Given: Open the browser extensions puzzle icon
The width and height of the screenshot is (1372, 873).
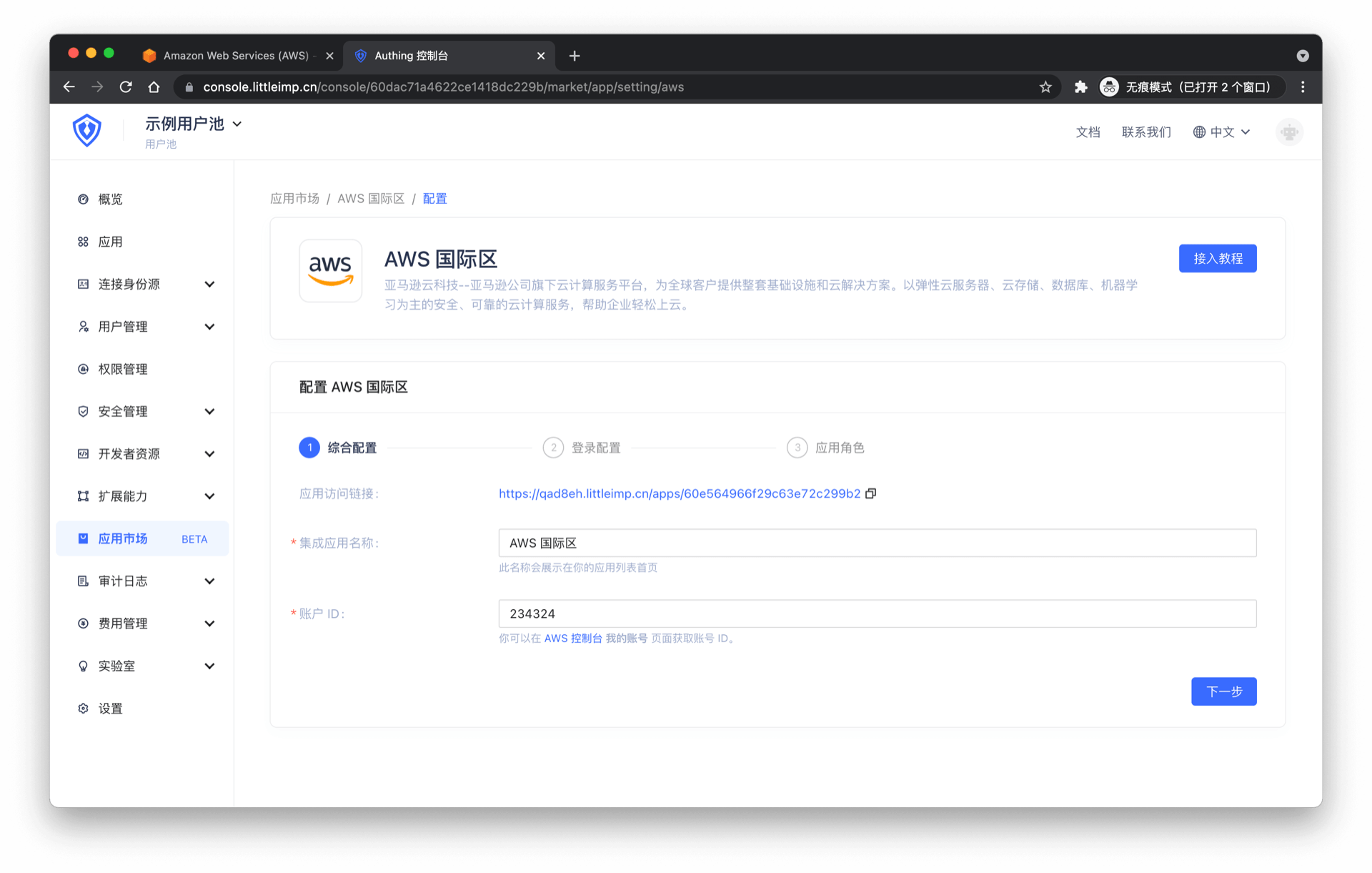Looking at the screenshot, I should tap(1080, 87).
